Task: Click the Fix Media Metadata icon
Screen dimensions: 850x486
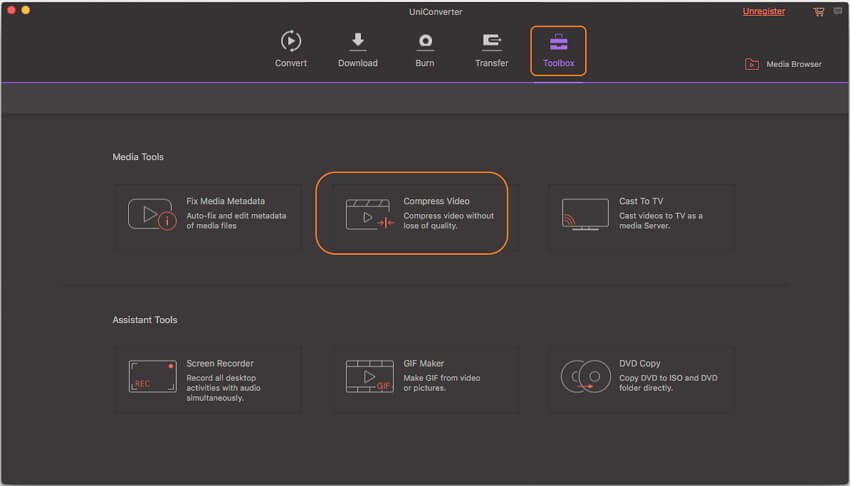Action: point(152,215)
